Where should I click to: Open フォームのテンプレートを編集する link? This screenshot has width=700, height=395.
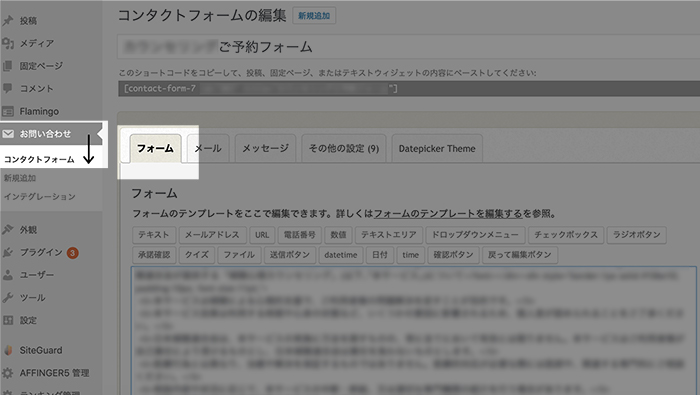click(448, 214)
